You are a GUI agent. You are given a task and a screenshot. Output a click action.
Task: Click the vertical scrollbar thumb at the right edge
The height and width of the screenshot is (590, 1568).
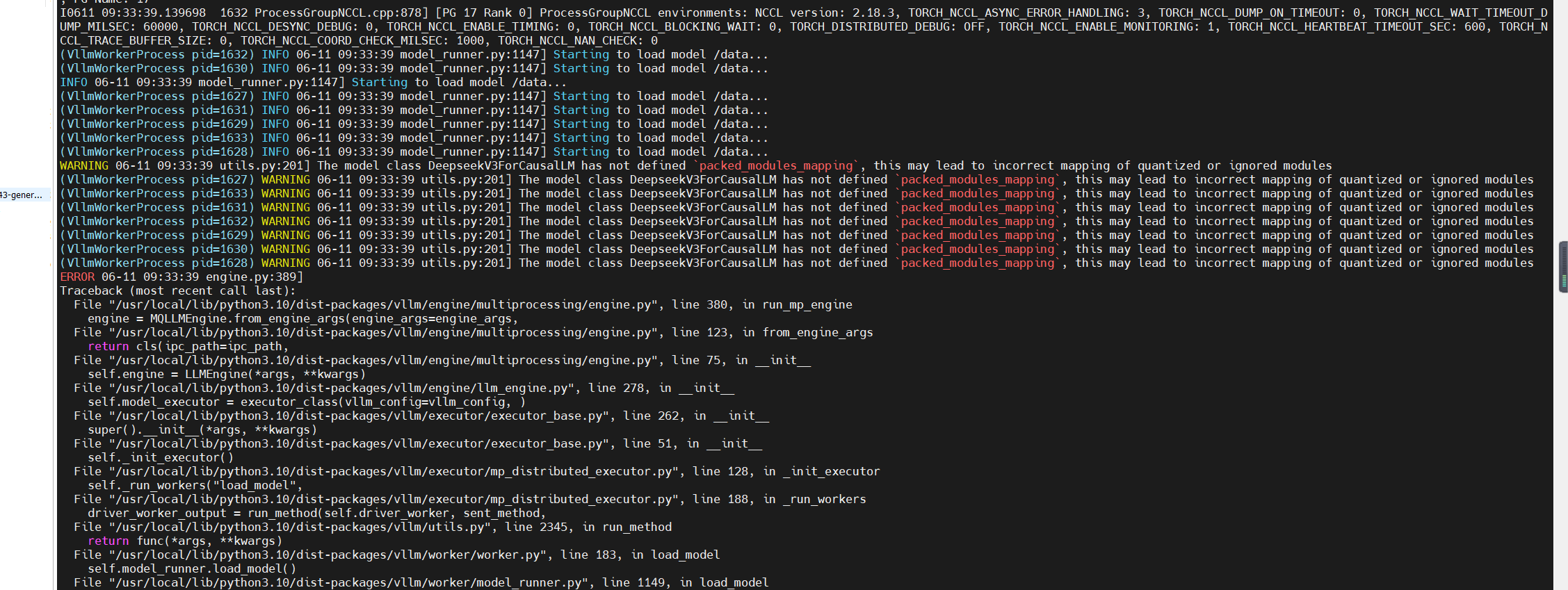coord(1563,267)
